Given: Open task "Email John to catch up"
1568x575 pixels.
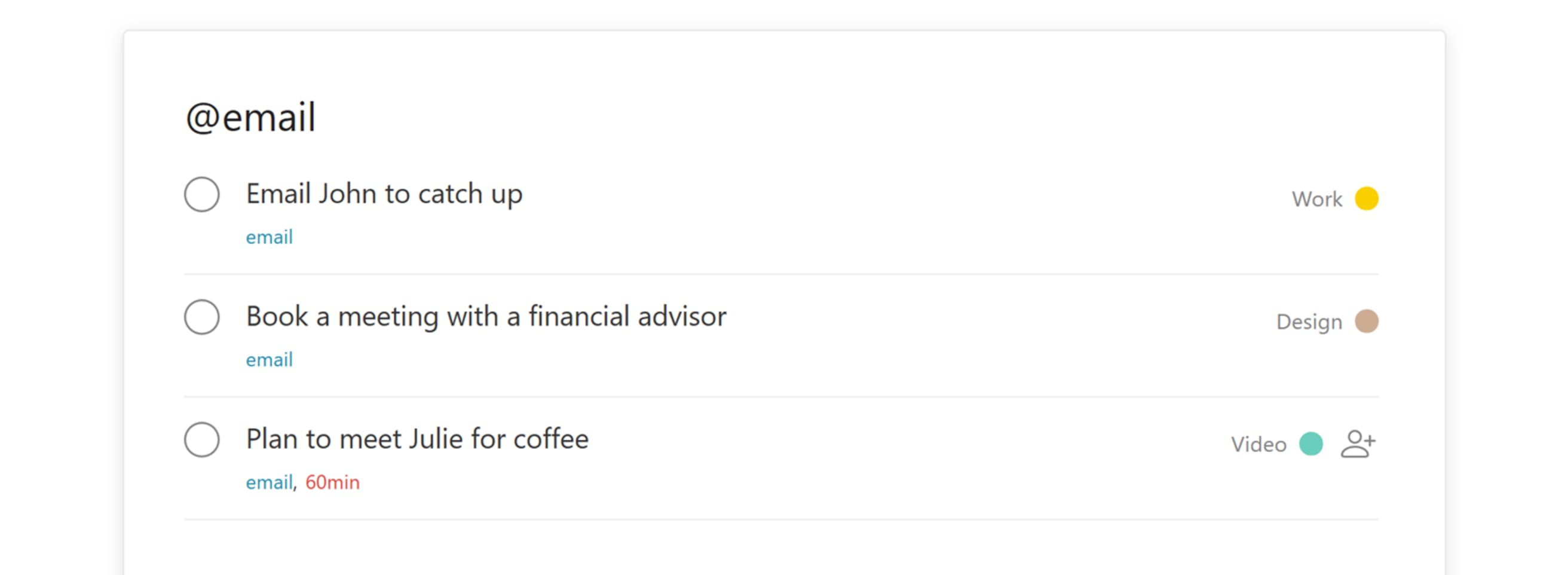Looking at the screenshot, I should click(x=384, y=195).
